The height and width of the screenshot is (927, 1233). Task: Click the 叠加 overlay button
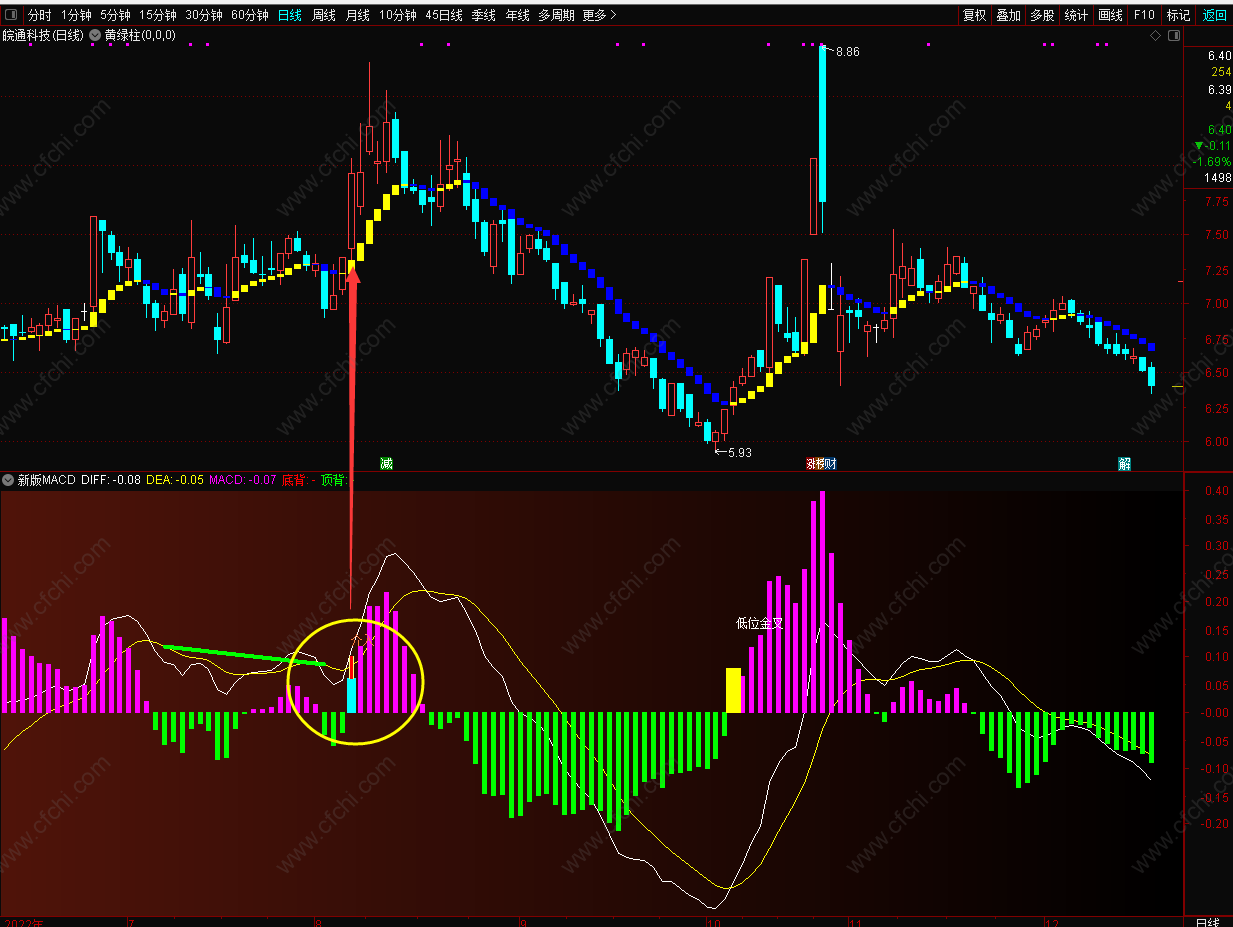1008,15
